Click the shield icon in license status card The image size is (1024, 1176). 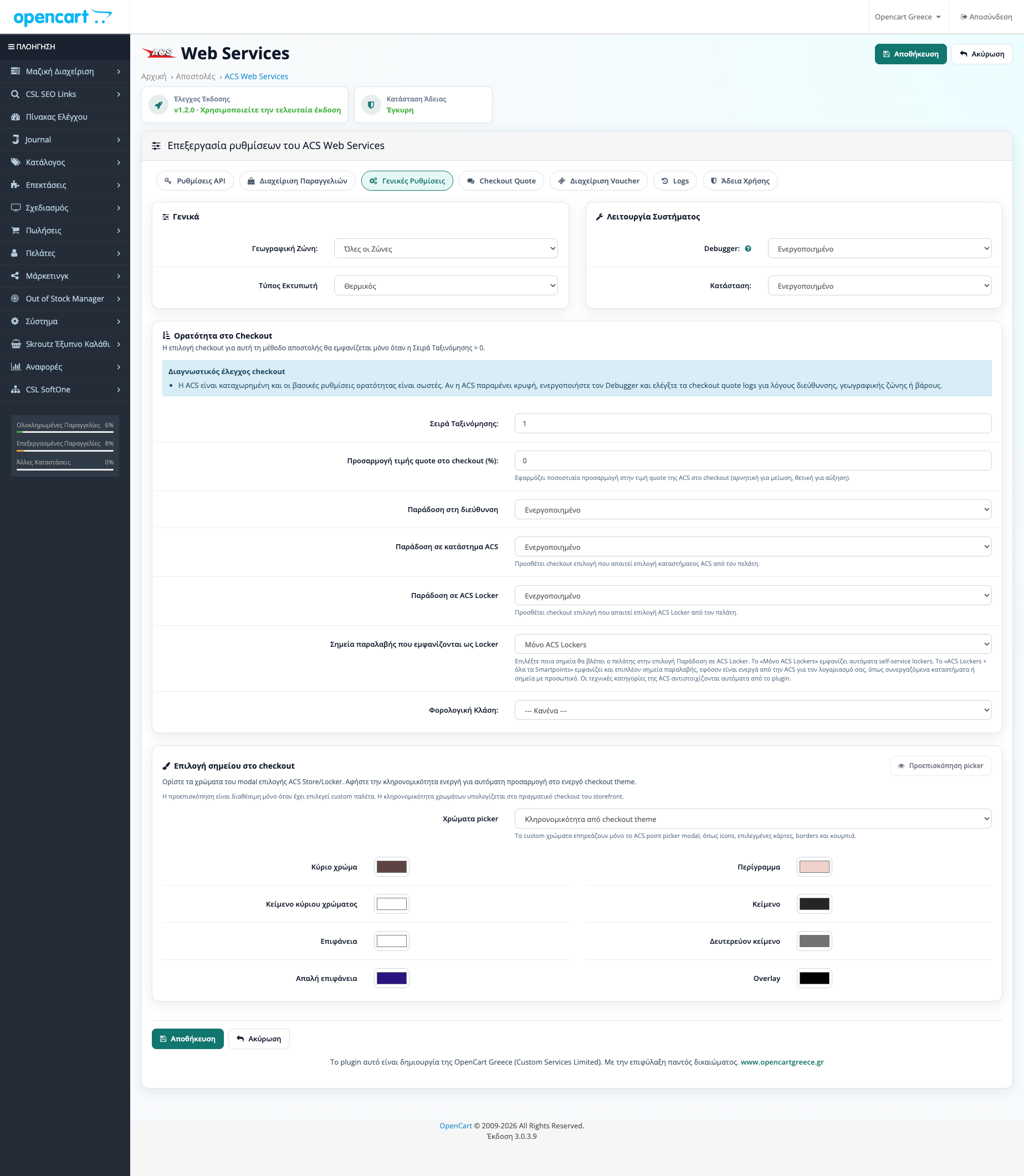(371, 105)
